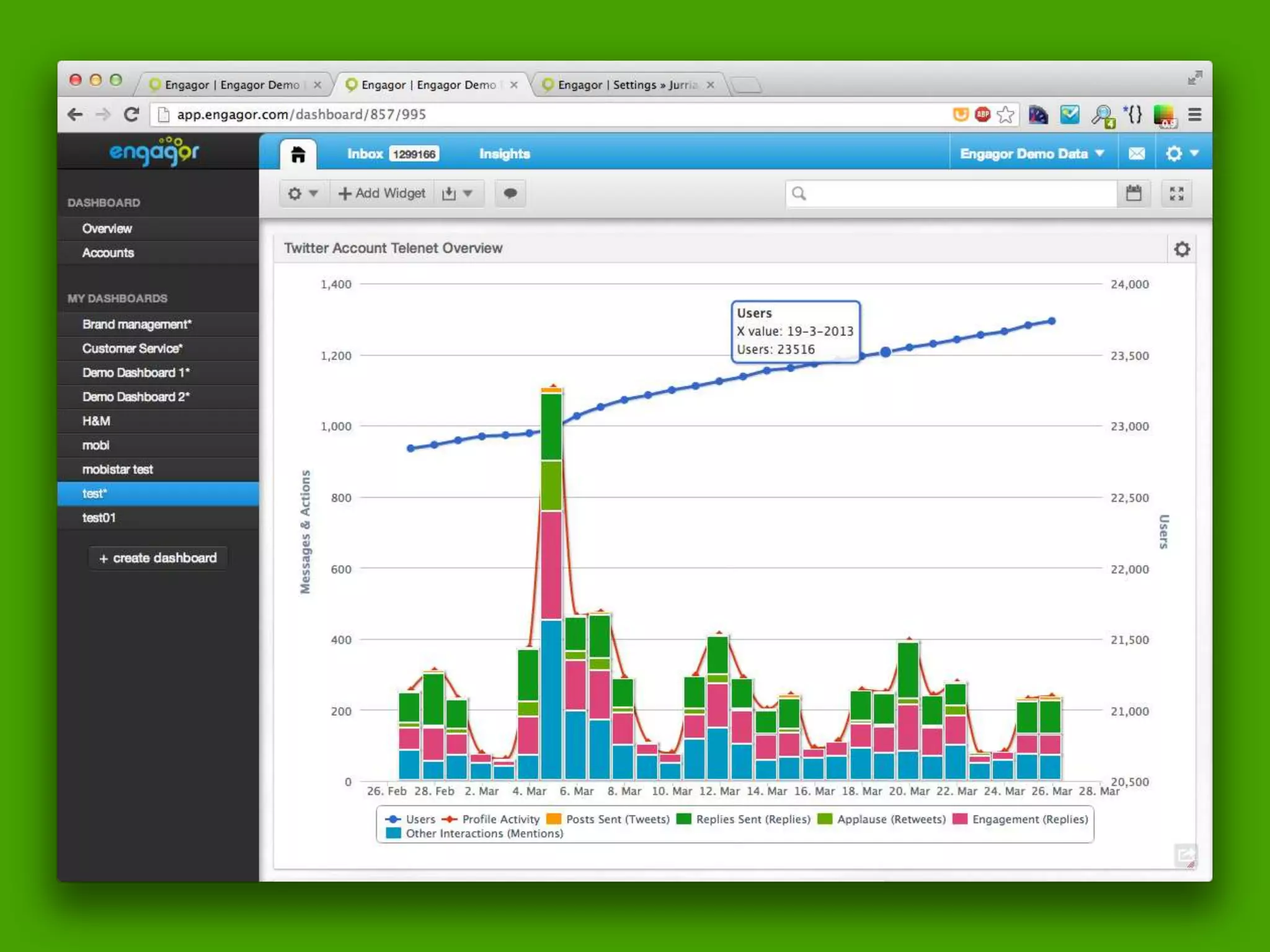Bookmark page with star icon
1270x952 pixels.
tap(1005, 115)
